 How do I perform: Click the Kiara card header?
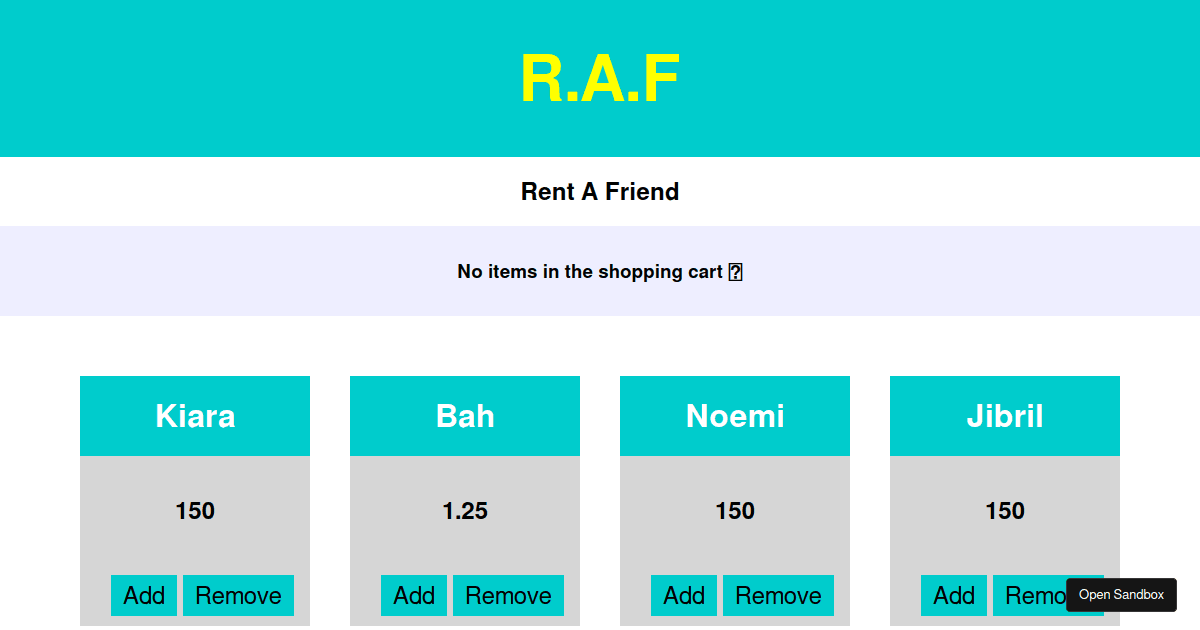pyautogui.click(x=195, y=415)
